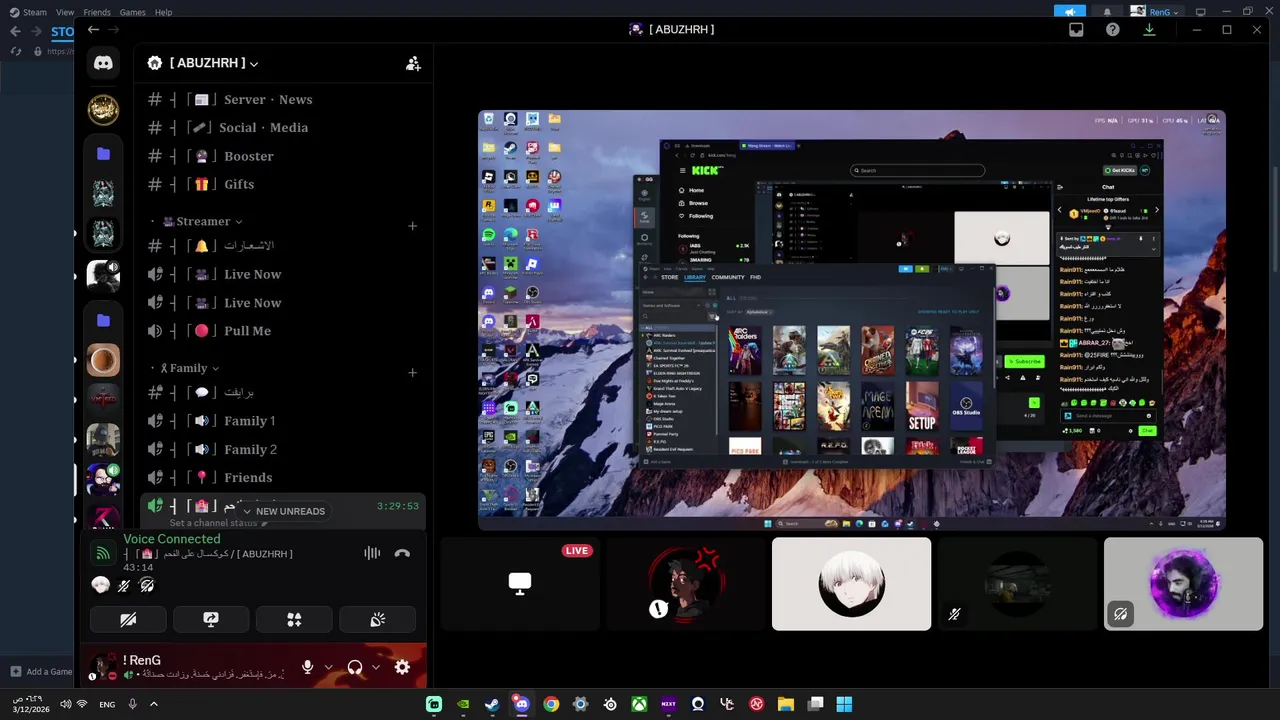This screenshot has width=1280, height=720.
Task: Open Steam Add a Game link
Action: click(x=41, y=672)
